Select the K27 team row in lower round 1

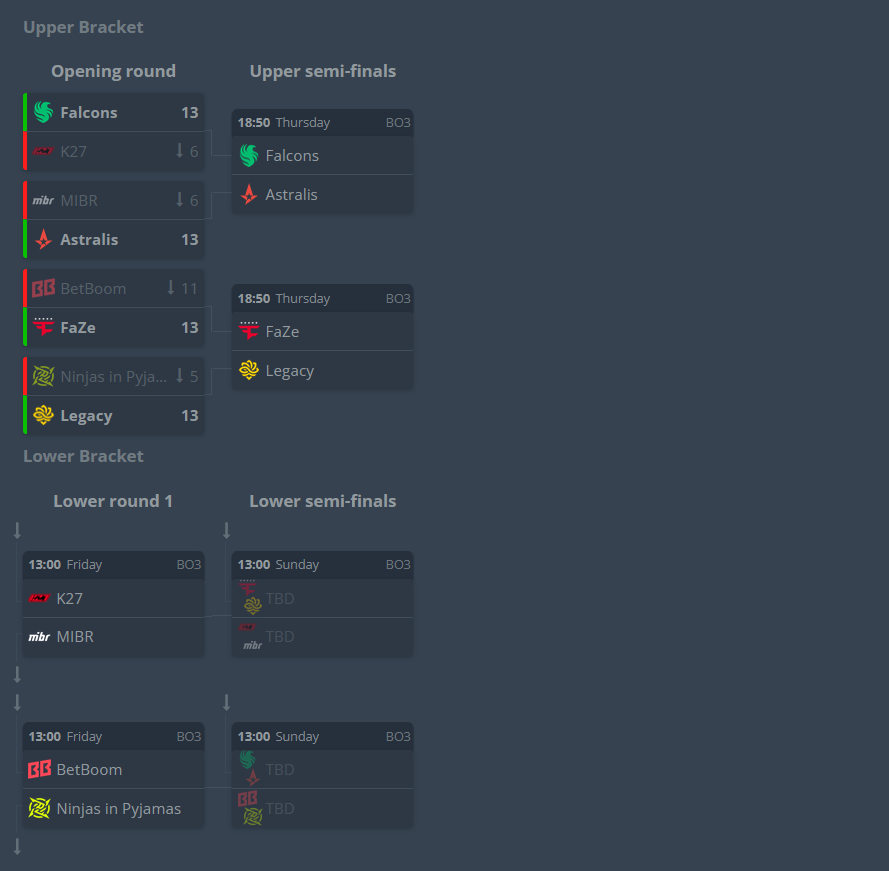[x=113, y=598]
